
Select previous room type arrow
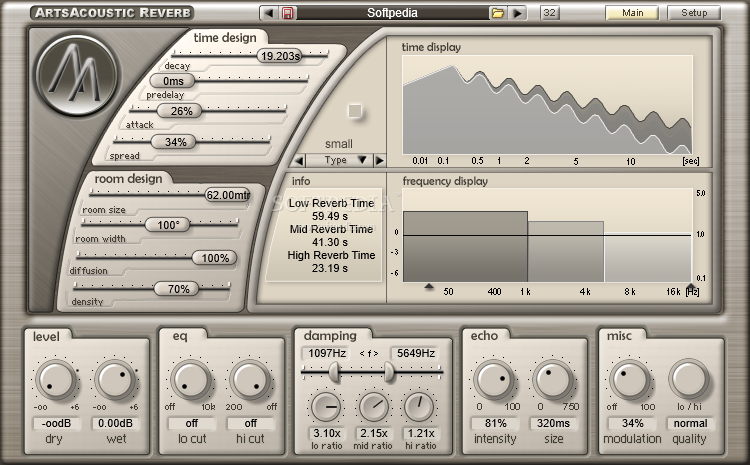300,160
